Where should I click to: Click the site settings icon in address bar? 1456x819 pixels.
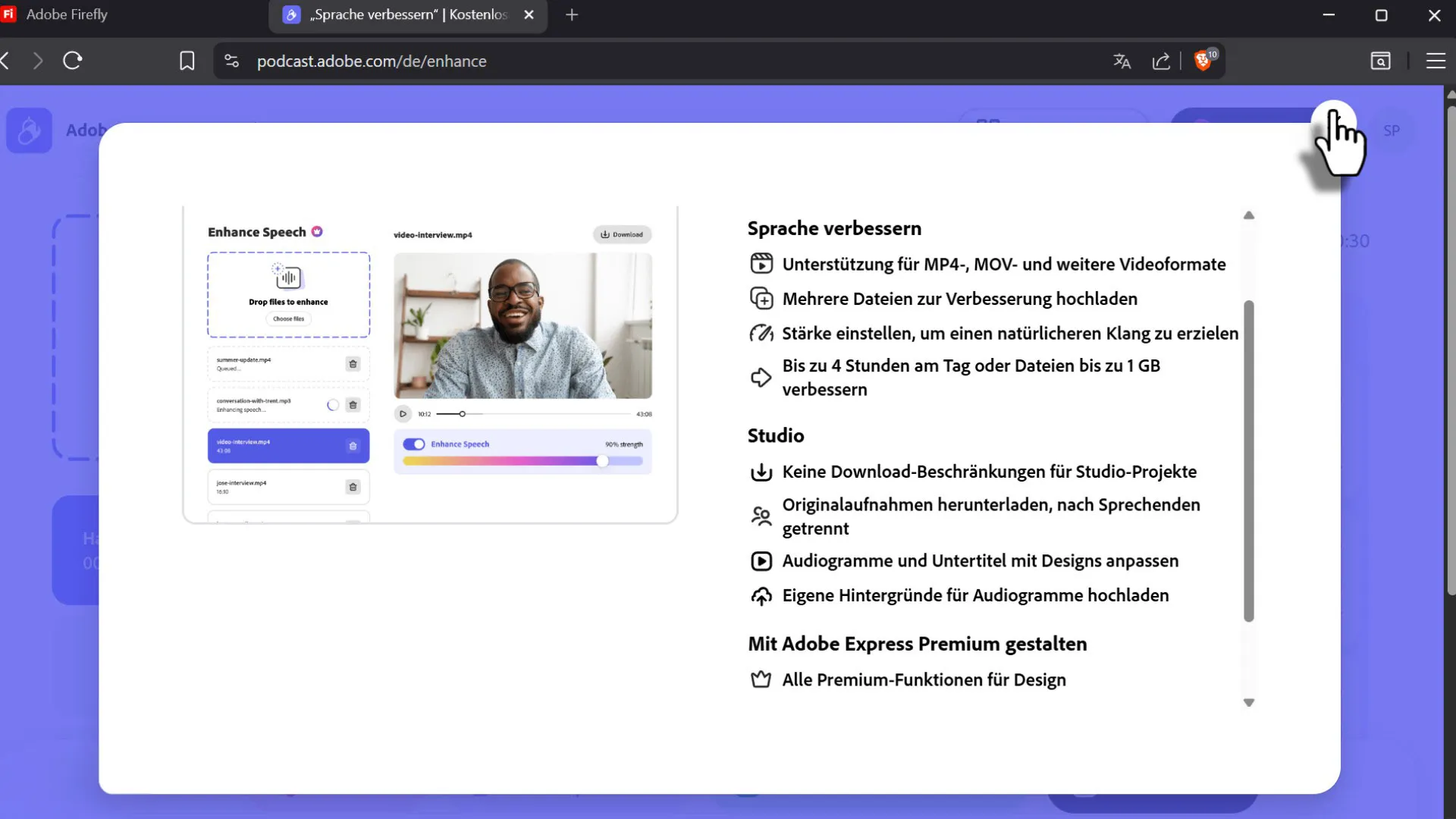coord(232,61)
